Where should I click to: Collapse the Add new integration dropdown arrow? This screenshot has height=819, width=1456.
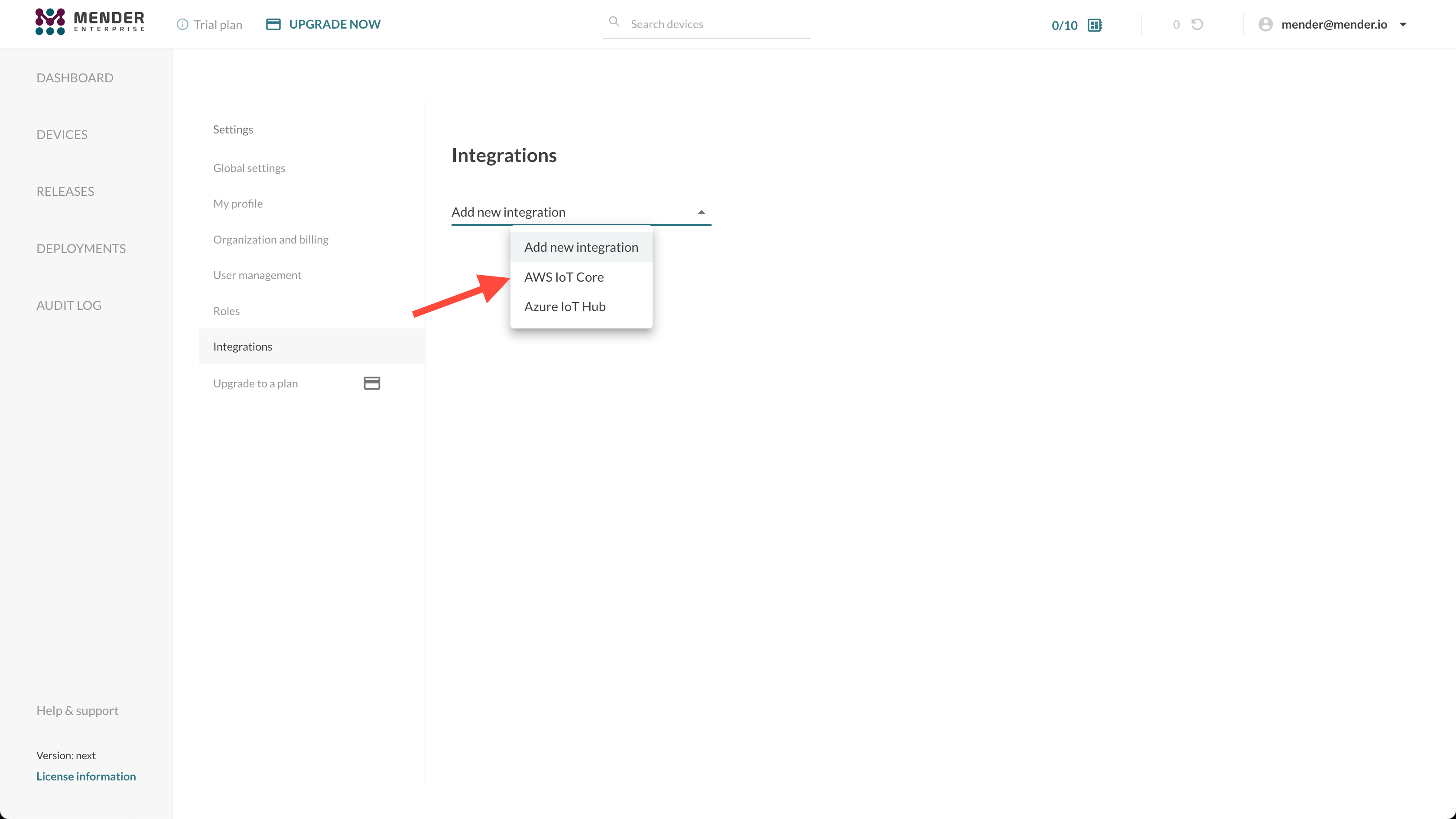(701, 212)
